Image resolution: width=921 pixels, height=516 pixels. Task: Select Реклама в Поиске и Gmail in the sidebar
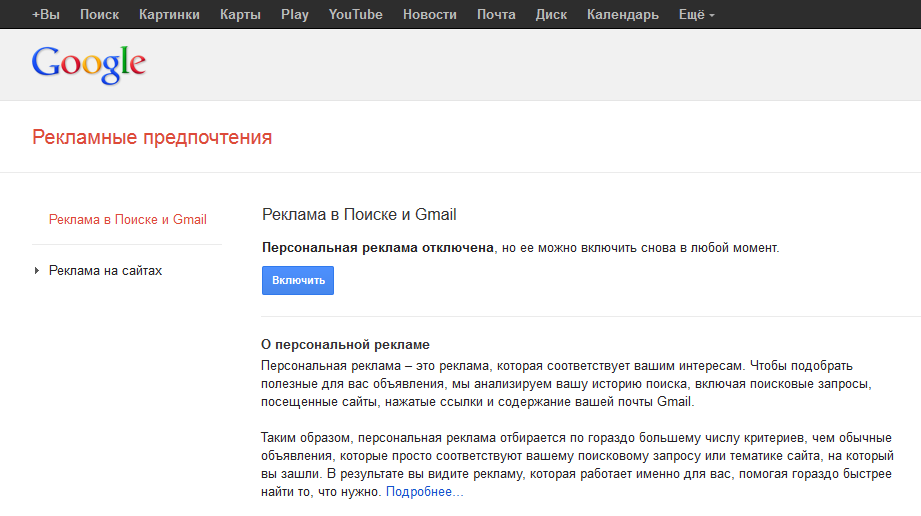[x=127, y=220]
